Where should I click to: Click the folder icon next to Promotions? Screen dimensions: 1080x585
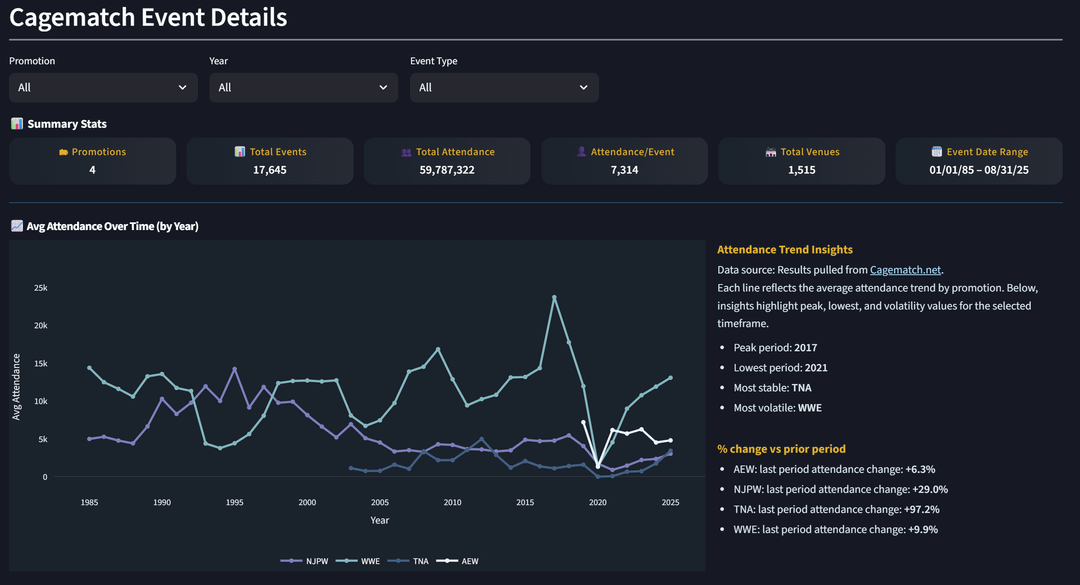click(63, 152)
